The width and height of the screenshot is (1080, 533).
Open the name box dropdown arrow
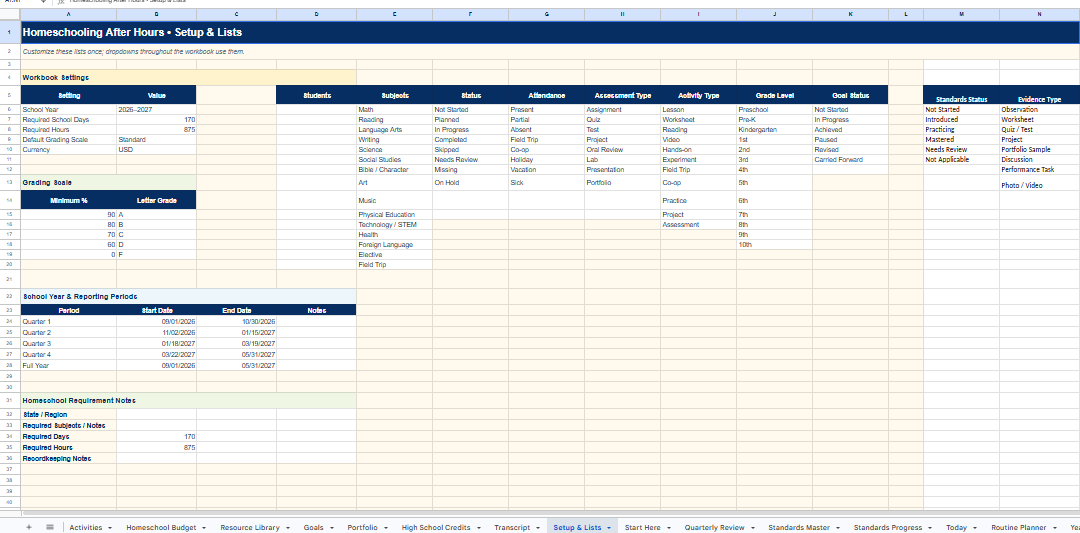click(x=43, y=2)
